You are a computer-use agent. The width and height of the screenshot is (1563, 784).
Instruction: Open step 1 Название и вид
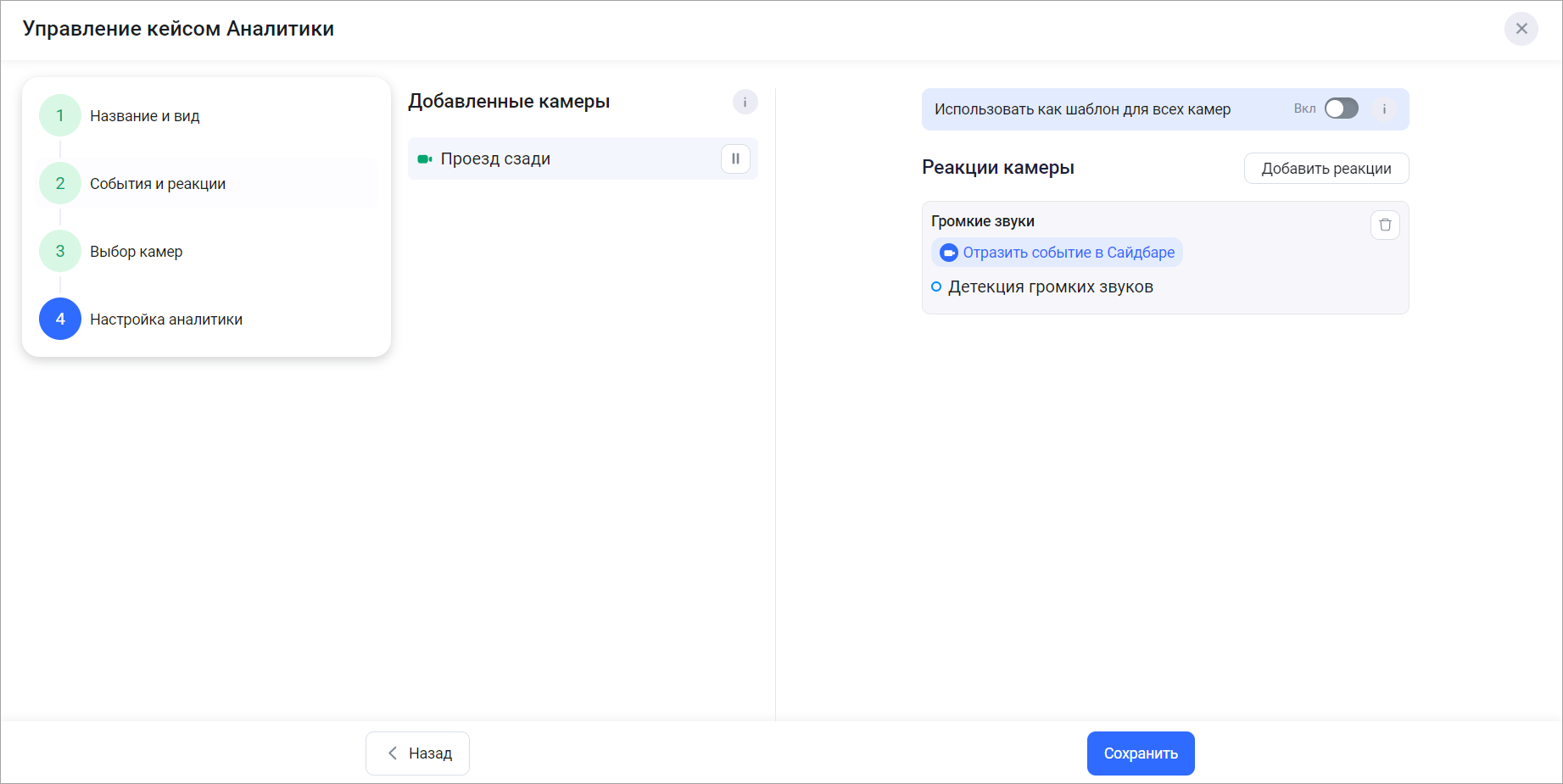click(208, 116)
